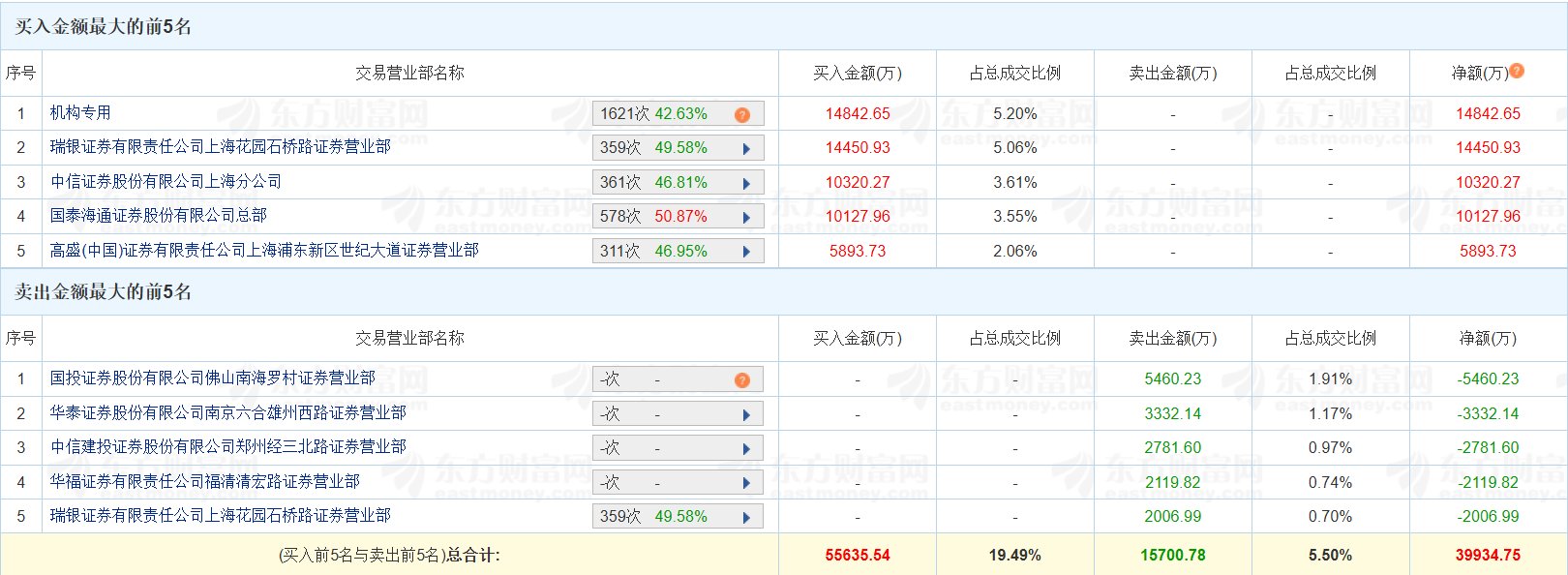1568x575 pixels.
Task: Expand arrow for 中信证券上海分公司 stats box
Action: point(746,183)
